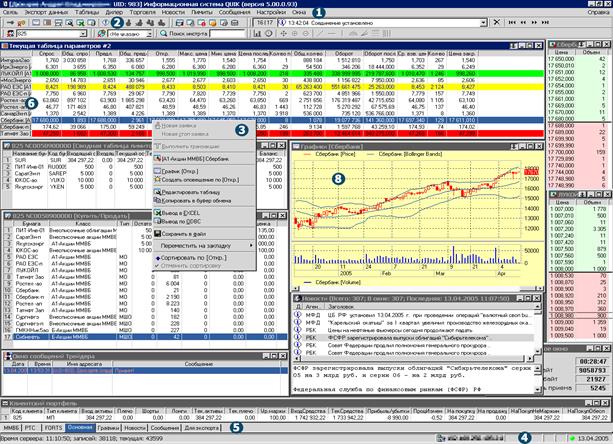Click the Макс. цена column header
Screen dimensions: 613x444
(x=193, y=54)
